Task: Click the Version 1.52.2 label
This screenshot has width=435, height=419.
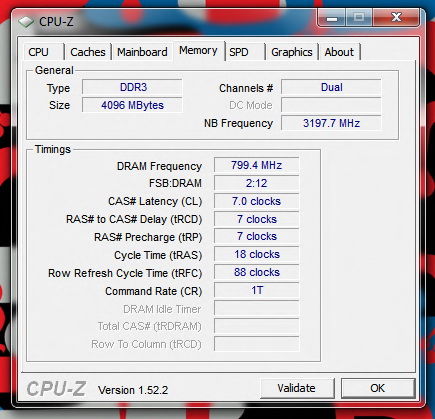Action: pyautogui.click(x=133, y=390)
